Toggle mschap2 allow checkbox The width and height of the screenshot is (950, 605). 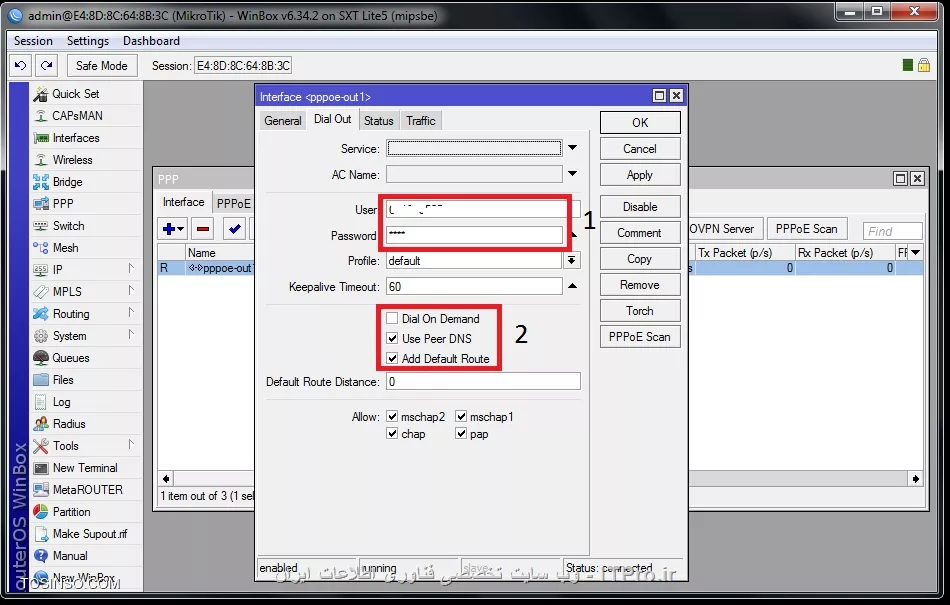point(392,417)
